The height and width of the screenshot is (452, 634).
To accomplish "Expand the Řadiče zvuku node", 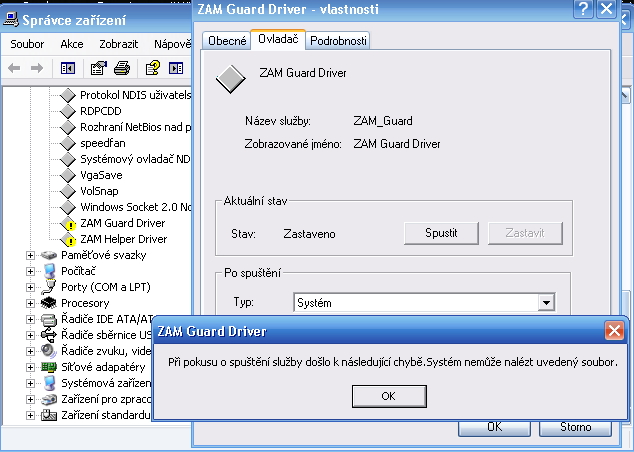I will (30, 351).
